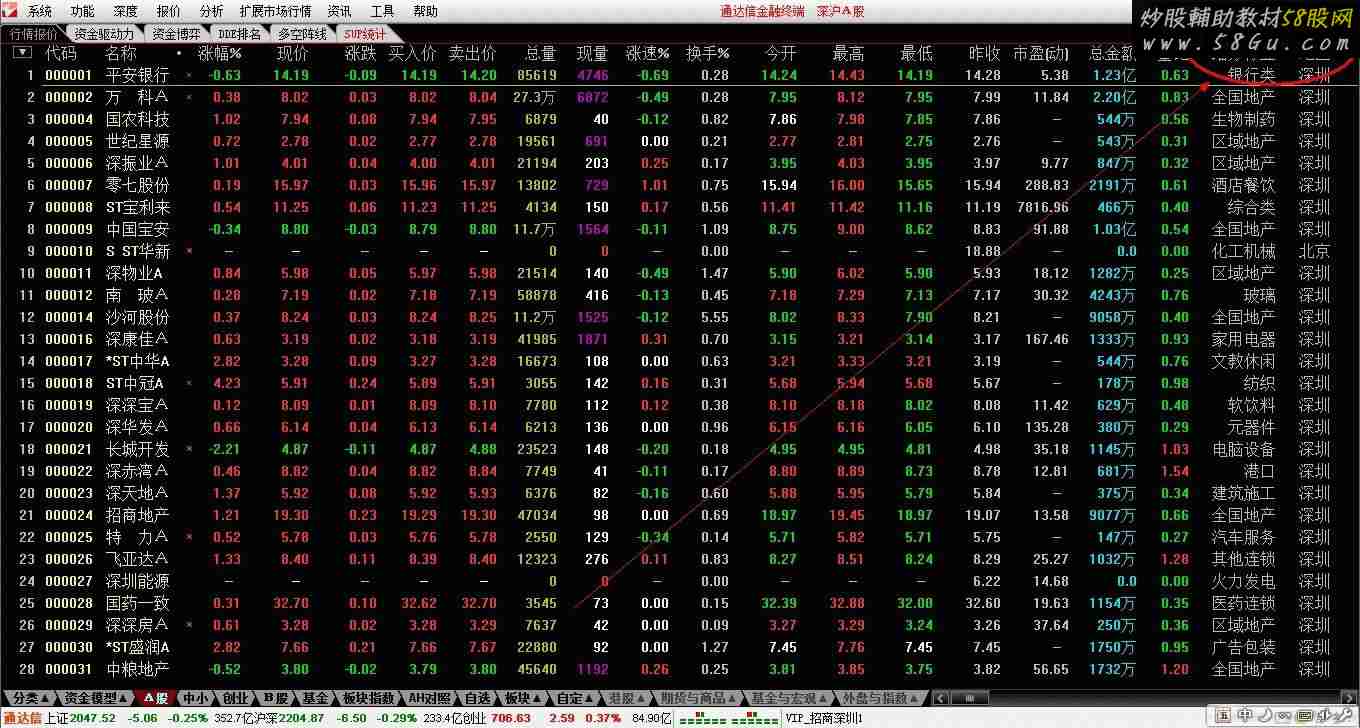The image size is (1360, 728).
Task: Switch to the SUP统计 tab
Action: pyautogui.click(x=365, y=34)
